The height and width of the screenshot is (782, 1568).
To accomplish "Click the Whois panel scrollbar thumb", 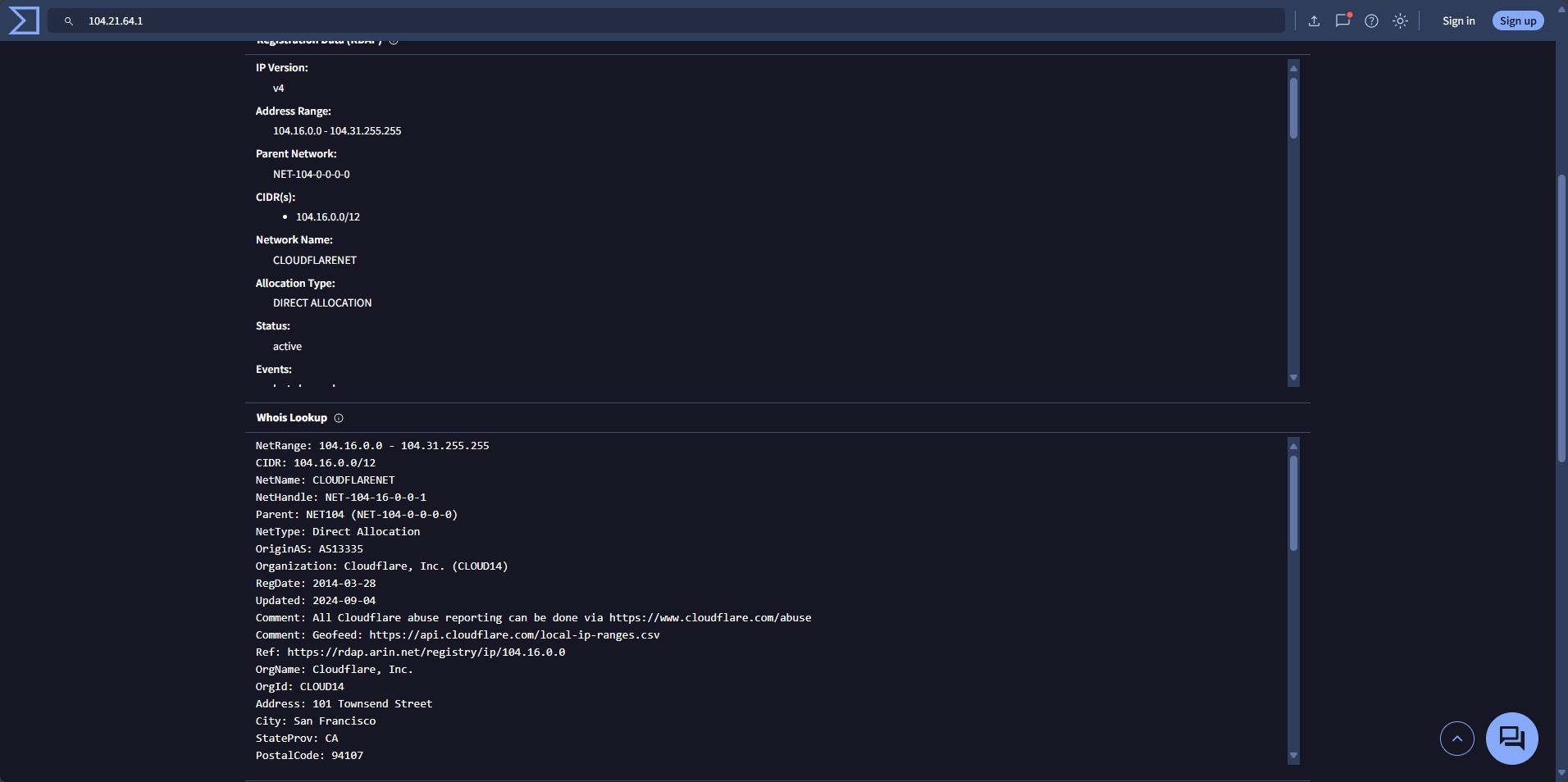I will point(1293,502).
